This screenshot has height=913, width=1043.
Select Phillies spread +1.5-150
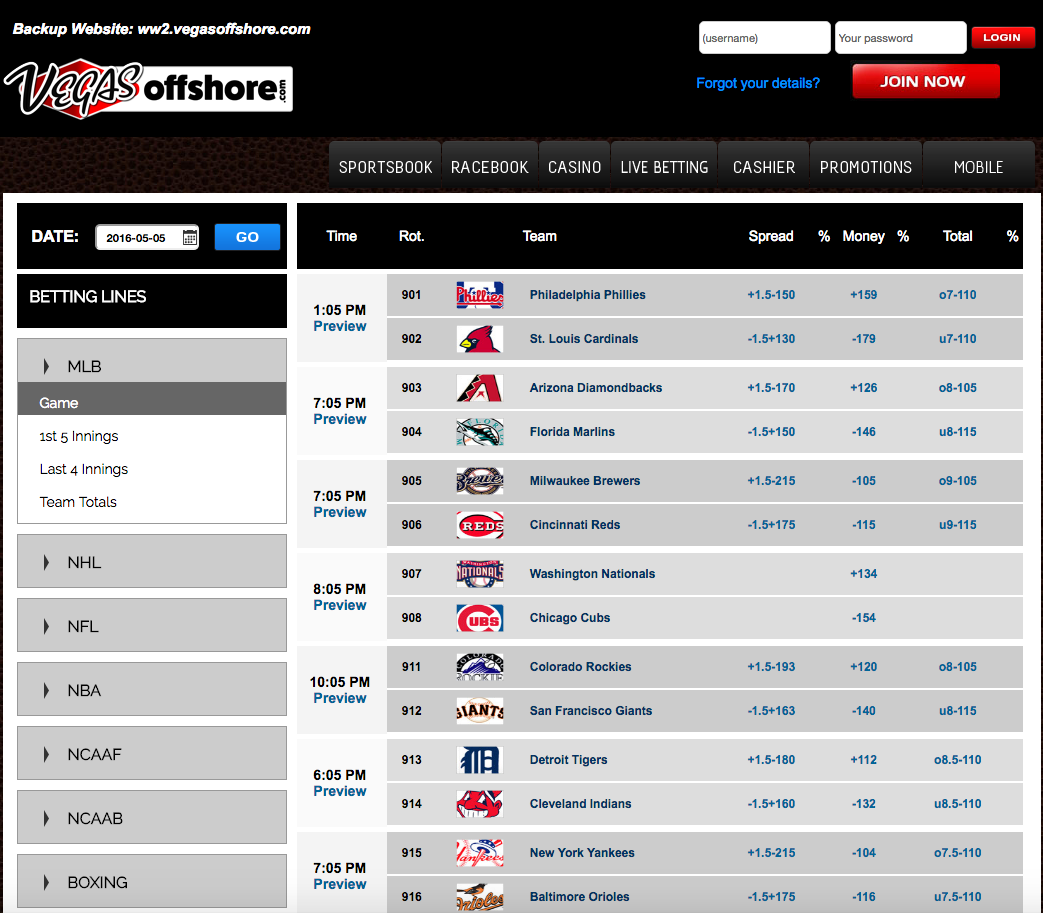coord(771,295)
